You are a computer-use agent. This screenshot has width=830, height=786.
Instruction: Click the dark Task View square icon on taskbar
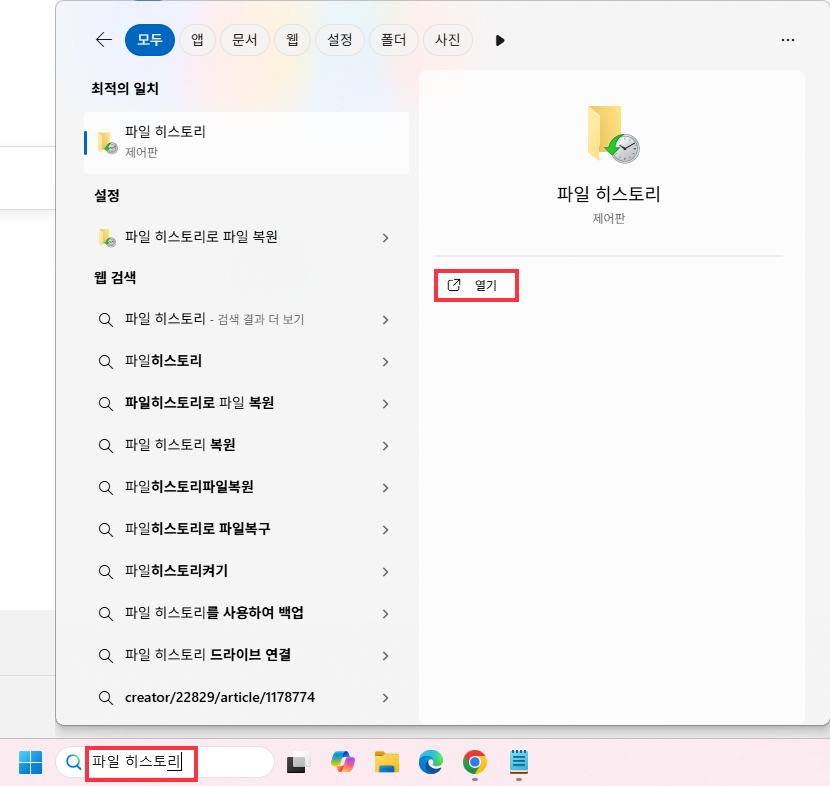pos(297,762)
